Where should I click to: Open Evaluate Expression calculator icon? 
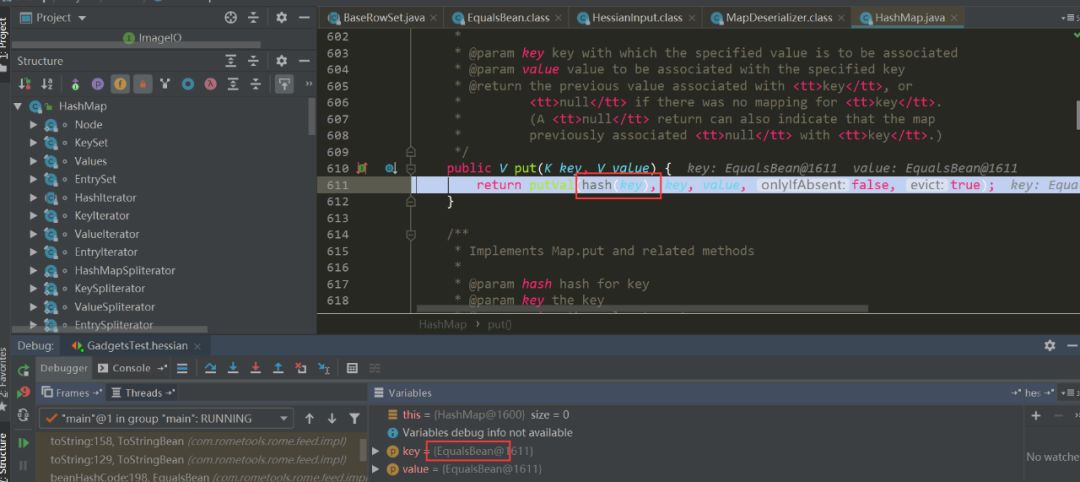tap(352, 368)
